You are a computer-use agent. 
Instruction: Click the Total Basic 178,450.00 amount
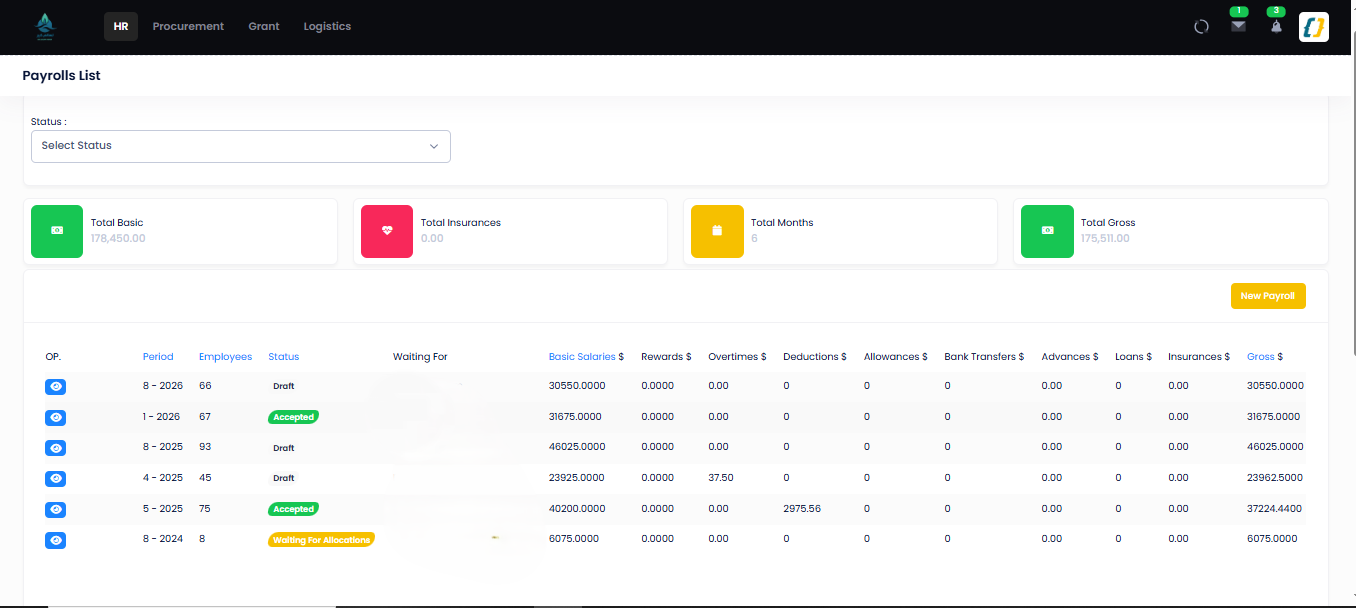pos(118,239)
